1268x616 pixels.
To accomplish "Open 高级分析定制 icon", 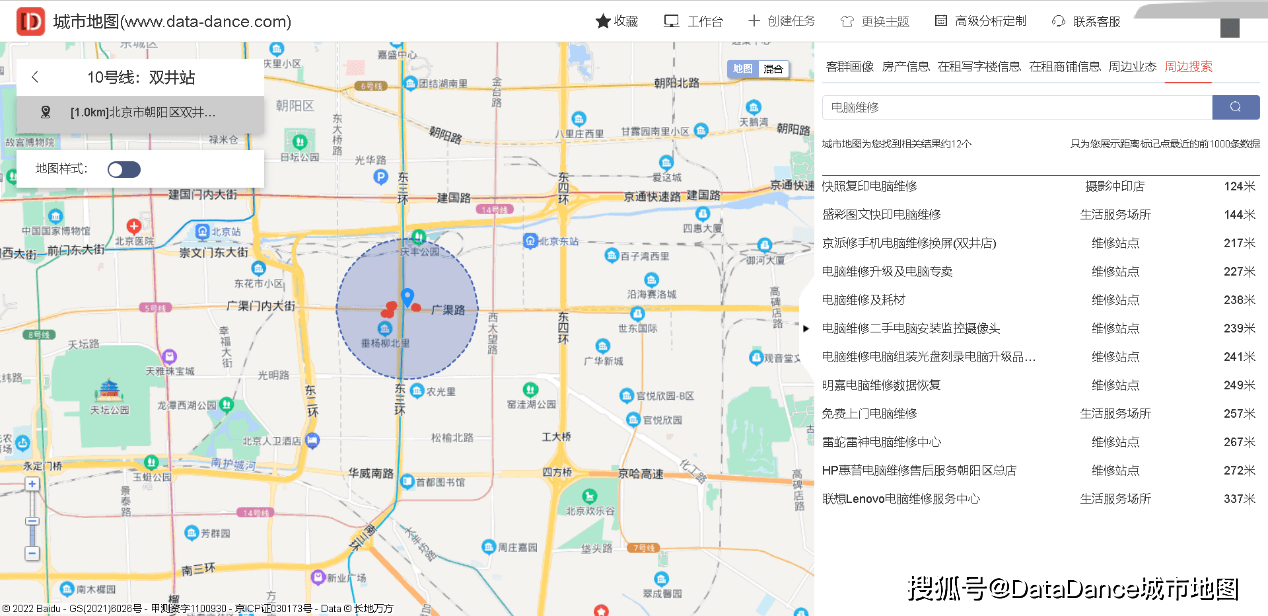I will pos(941,21).
